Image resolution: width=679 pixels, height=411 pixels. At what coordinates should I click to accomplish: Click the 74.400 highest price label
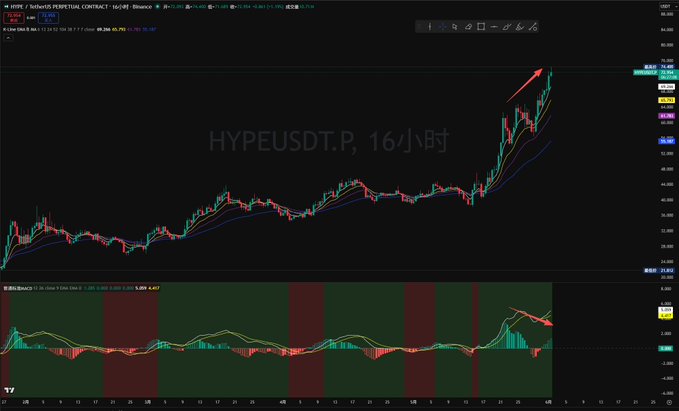(x=659, y=67)
